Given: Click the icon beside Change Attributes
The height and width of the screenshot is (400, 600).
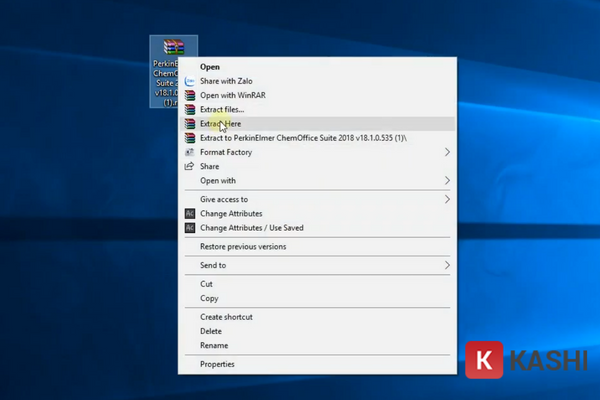Looking at the screenshot, I should 189,213.
